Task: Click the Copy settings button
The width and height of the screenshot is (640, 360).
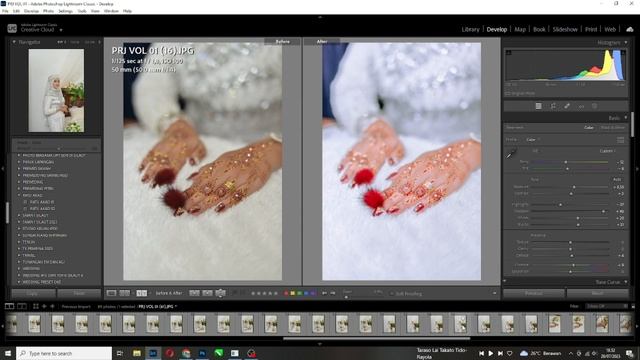Action: (33, 293)
